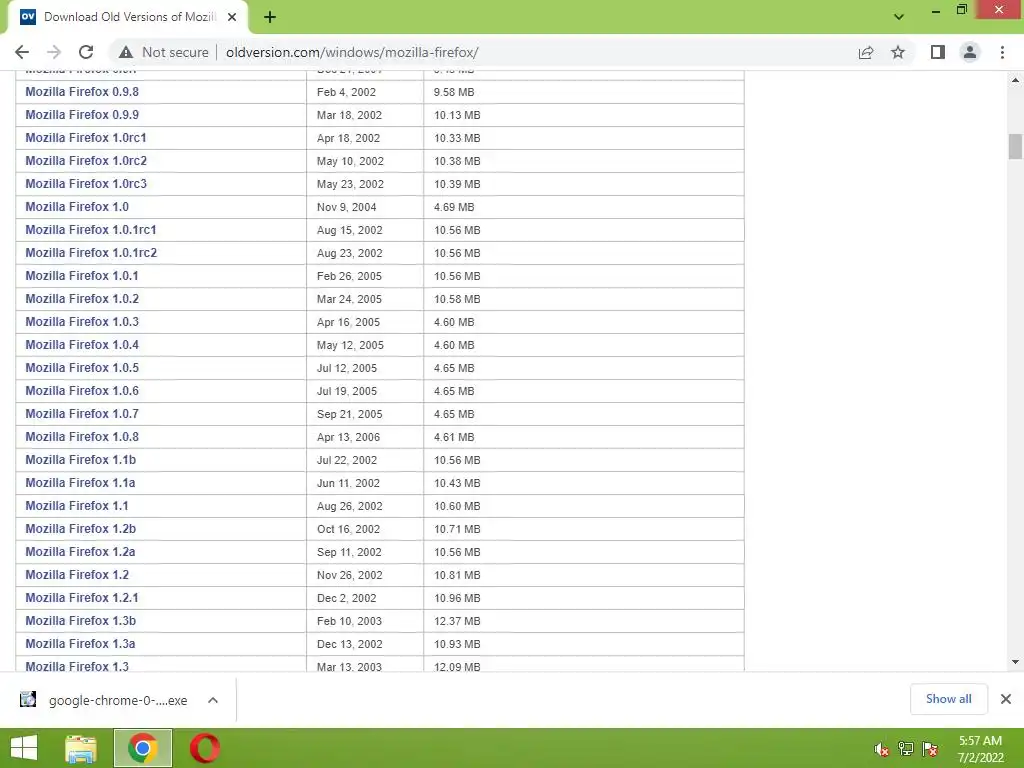Bookmark this page with the star
The image size is (1024, 768).
click(x=898, y=52)
